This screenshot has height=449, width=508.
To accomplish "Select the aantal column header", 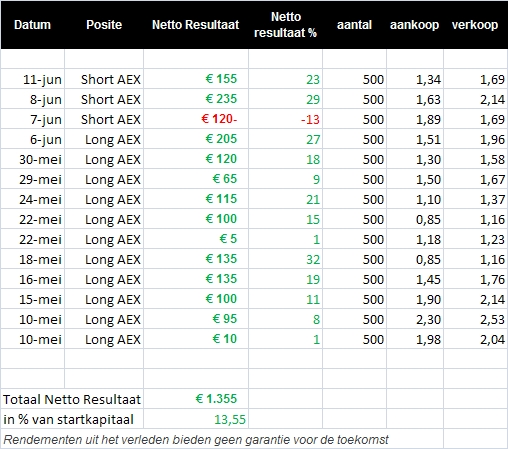I will pyautogui.click(x=354, y=25).
